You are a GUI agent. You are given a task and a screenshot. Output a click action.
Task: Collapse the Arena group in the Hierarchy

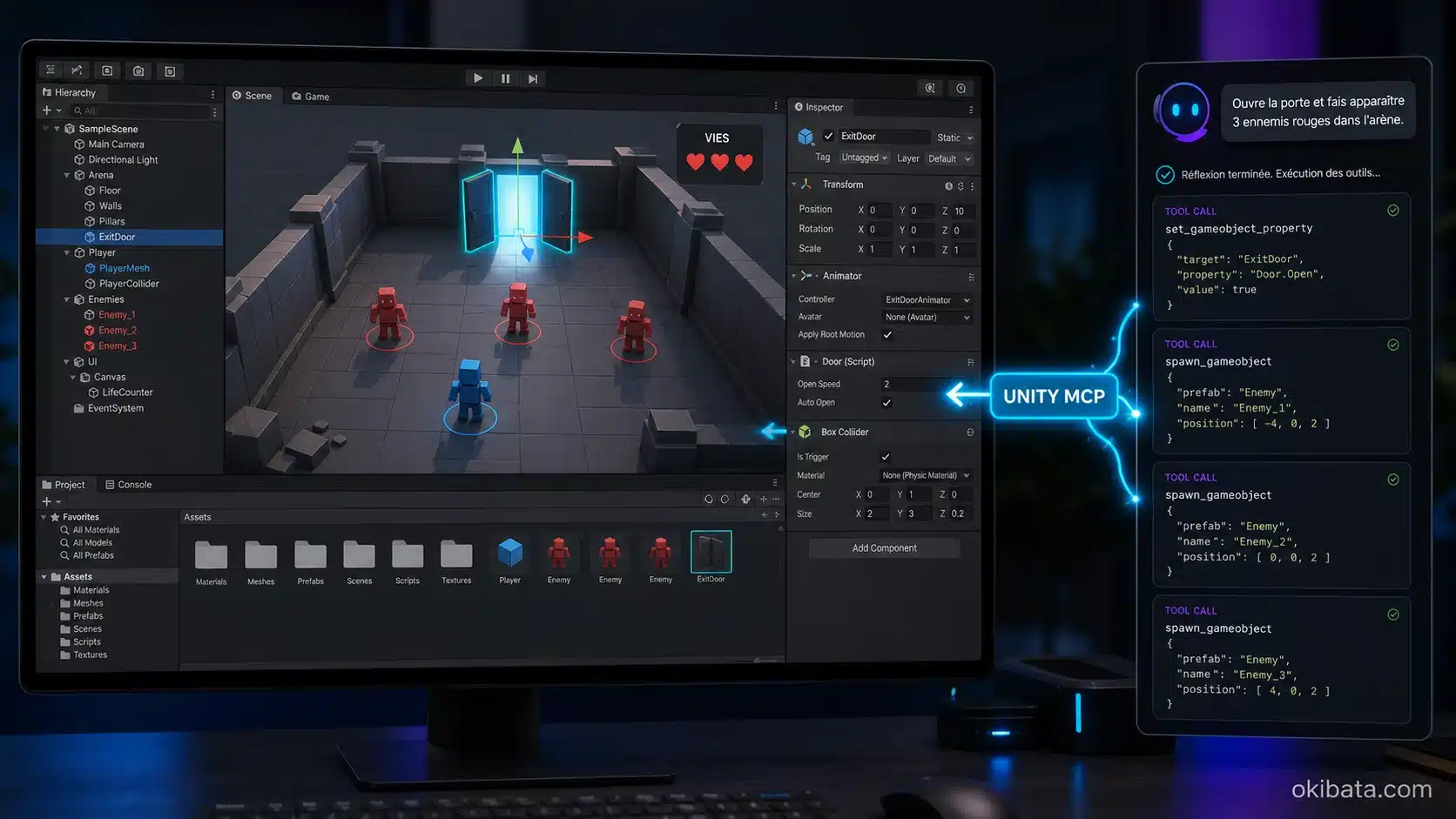pyautogui.click(x=67, y=175)
